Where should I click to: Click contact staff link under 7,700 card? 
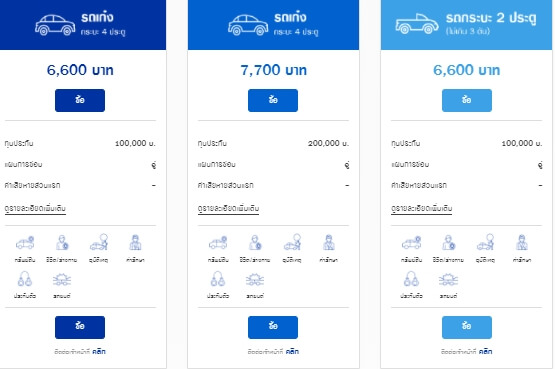pos(292,352)
